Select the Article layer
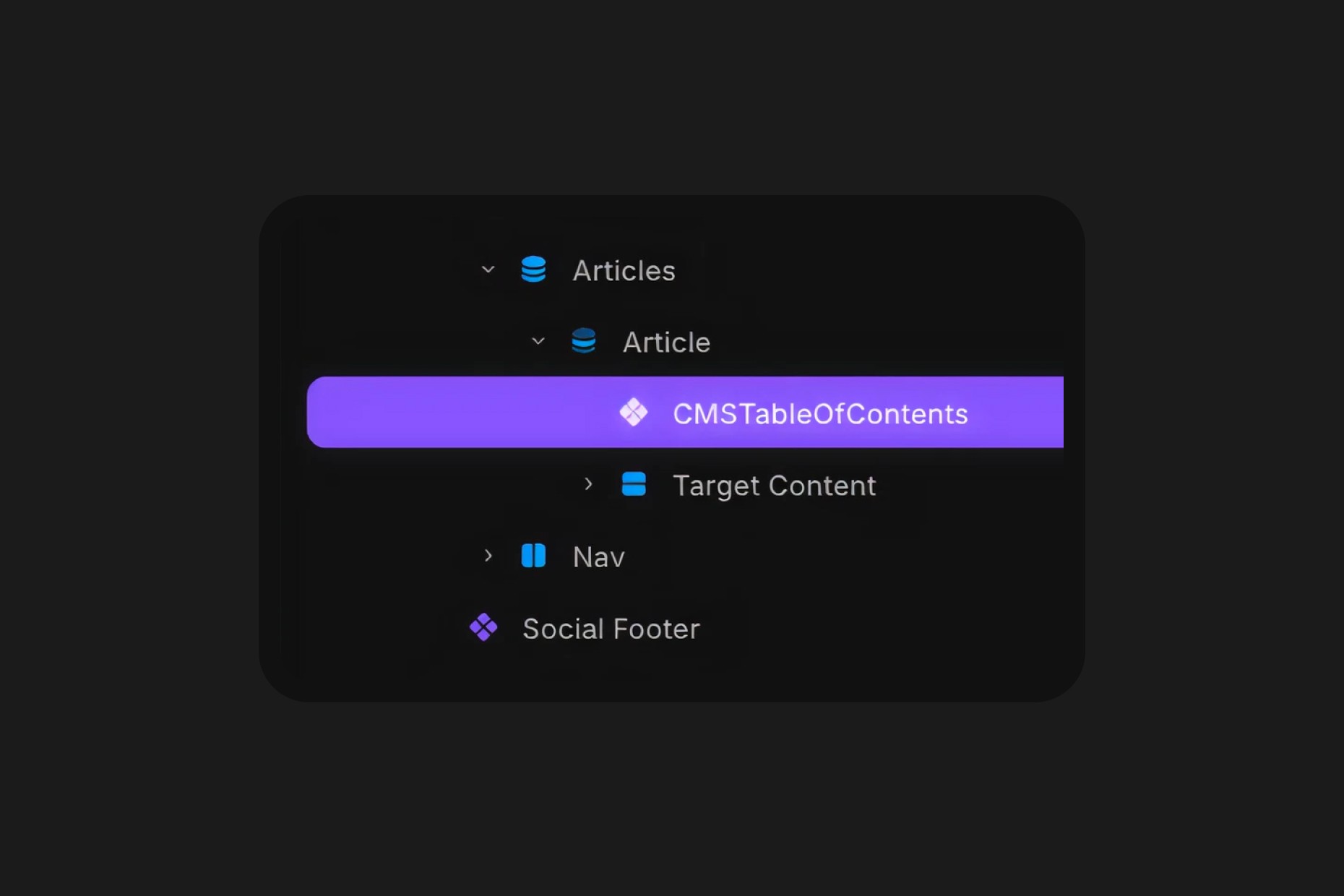Image resolution: width=1344 pixels, height=896 pixels. [665, 341]
